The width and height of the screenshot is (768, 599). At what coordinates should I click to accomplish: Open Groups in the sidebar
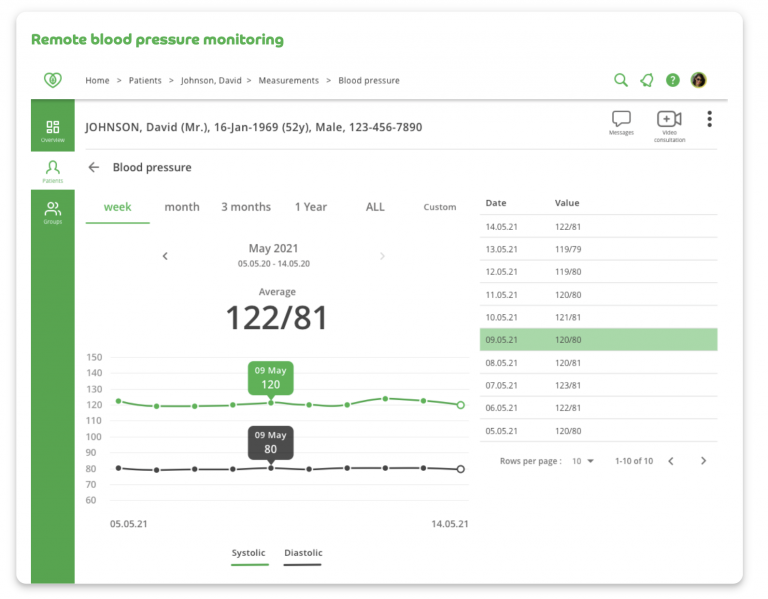[x=53, y=212]
